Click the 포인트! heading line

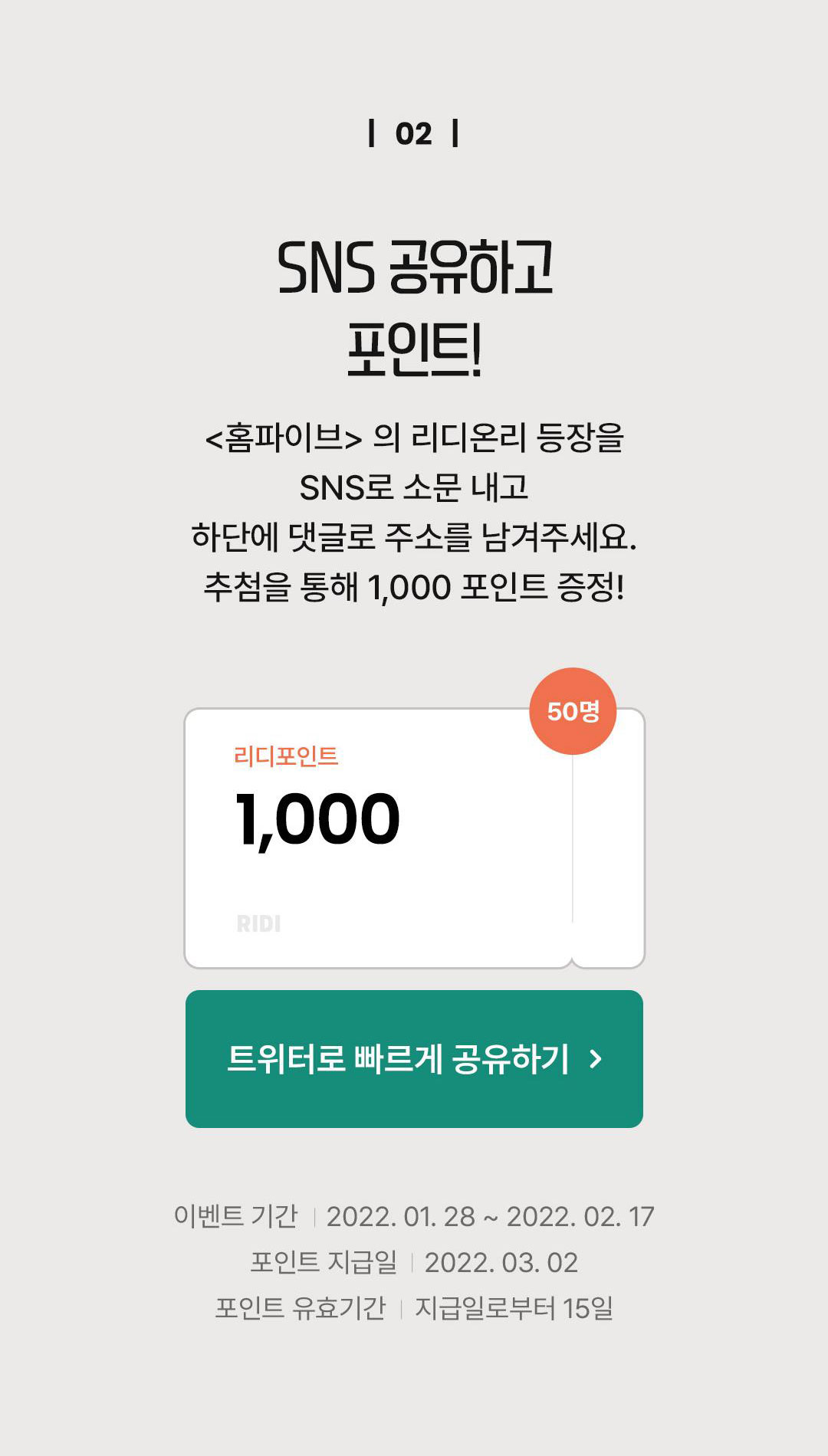pos(414,351)
